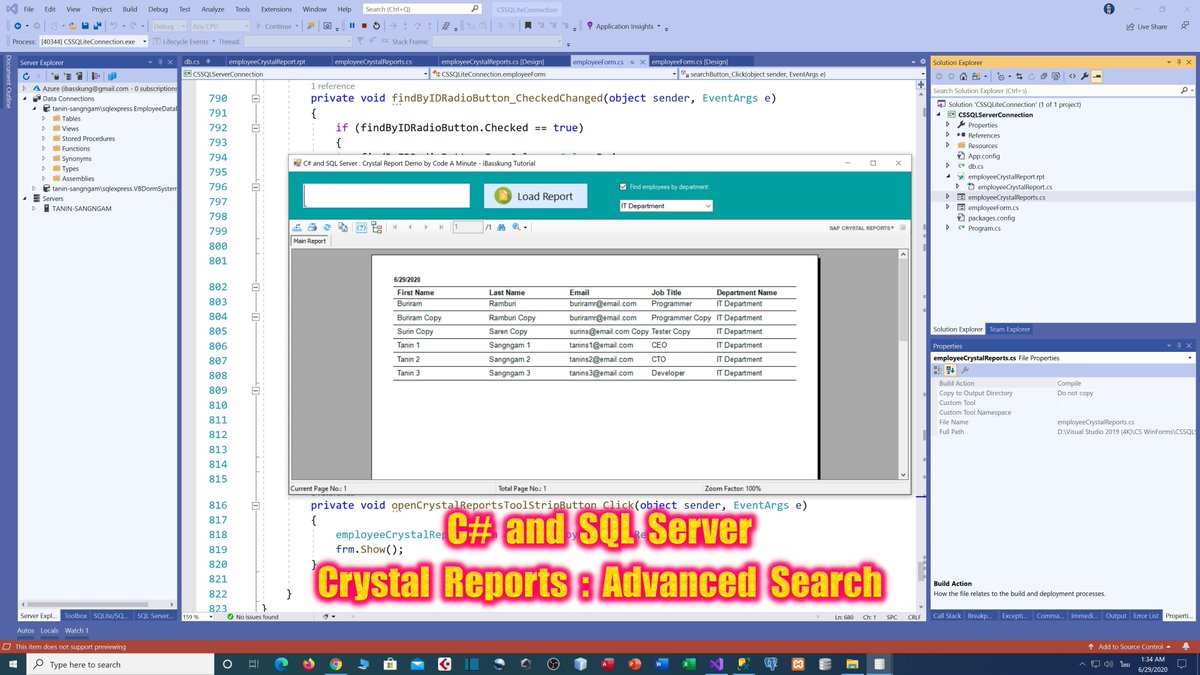The width and height of the screenshot is (1200, 675).
Task: Click the vertical scrollbar of the Crystal report viewer
Action: (x=904, y=363)
